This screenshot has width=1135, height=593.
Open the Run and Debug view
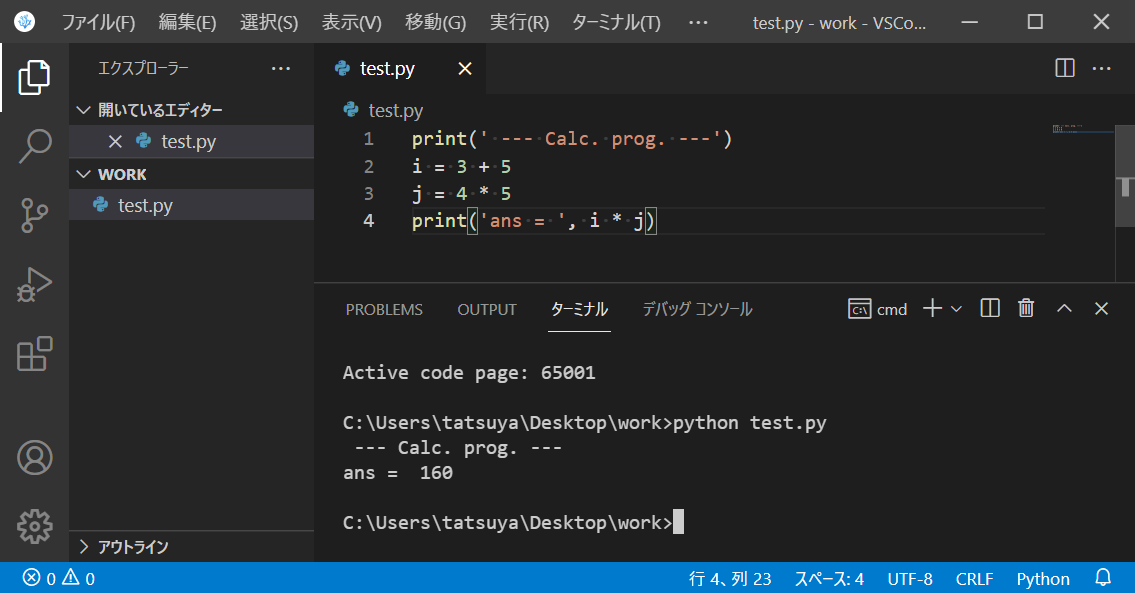click(x=34, y=284)
